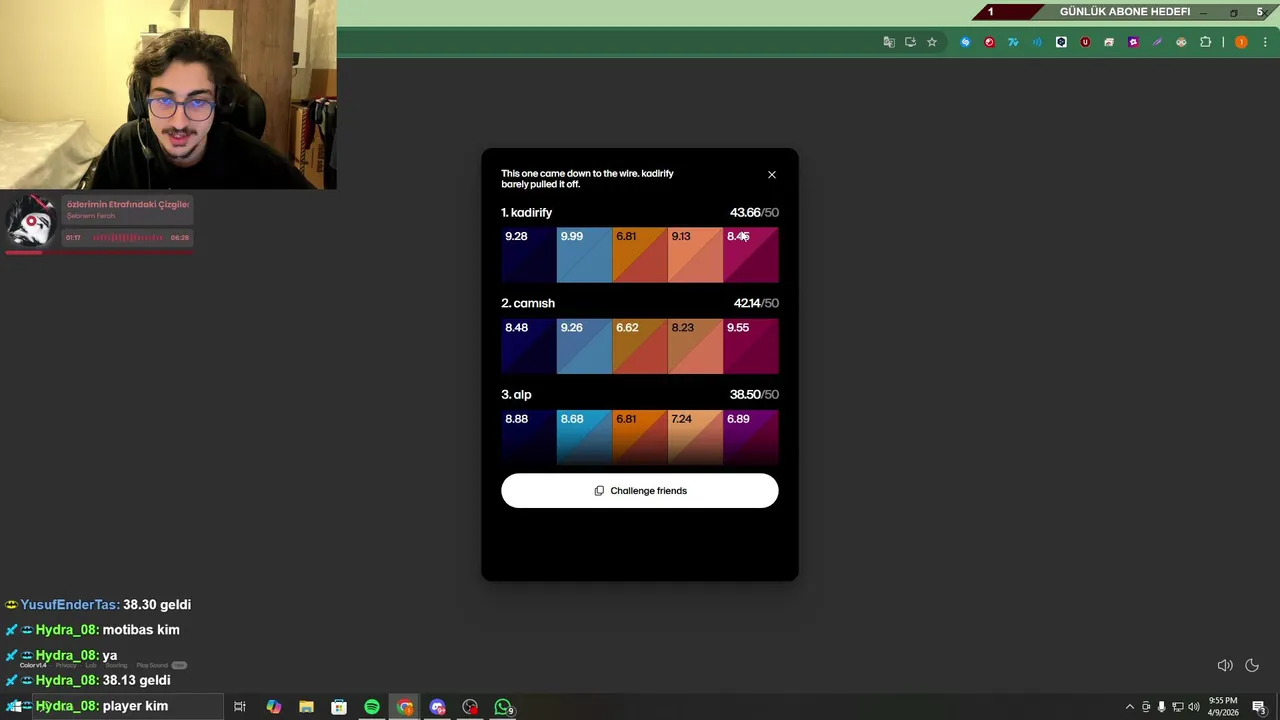The width and height of the screenshot is (1280, 720).
Task: Select alp's cyan 8.68 swatch
Action: 584,438
